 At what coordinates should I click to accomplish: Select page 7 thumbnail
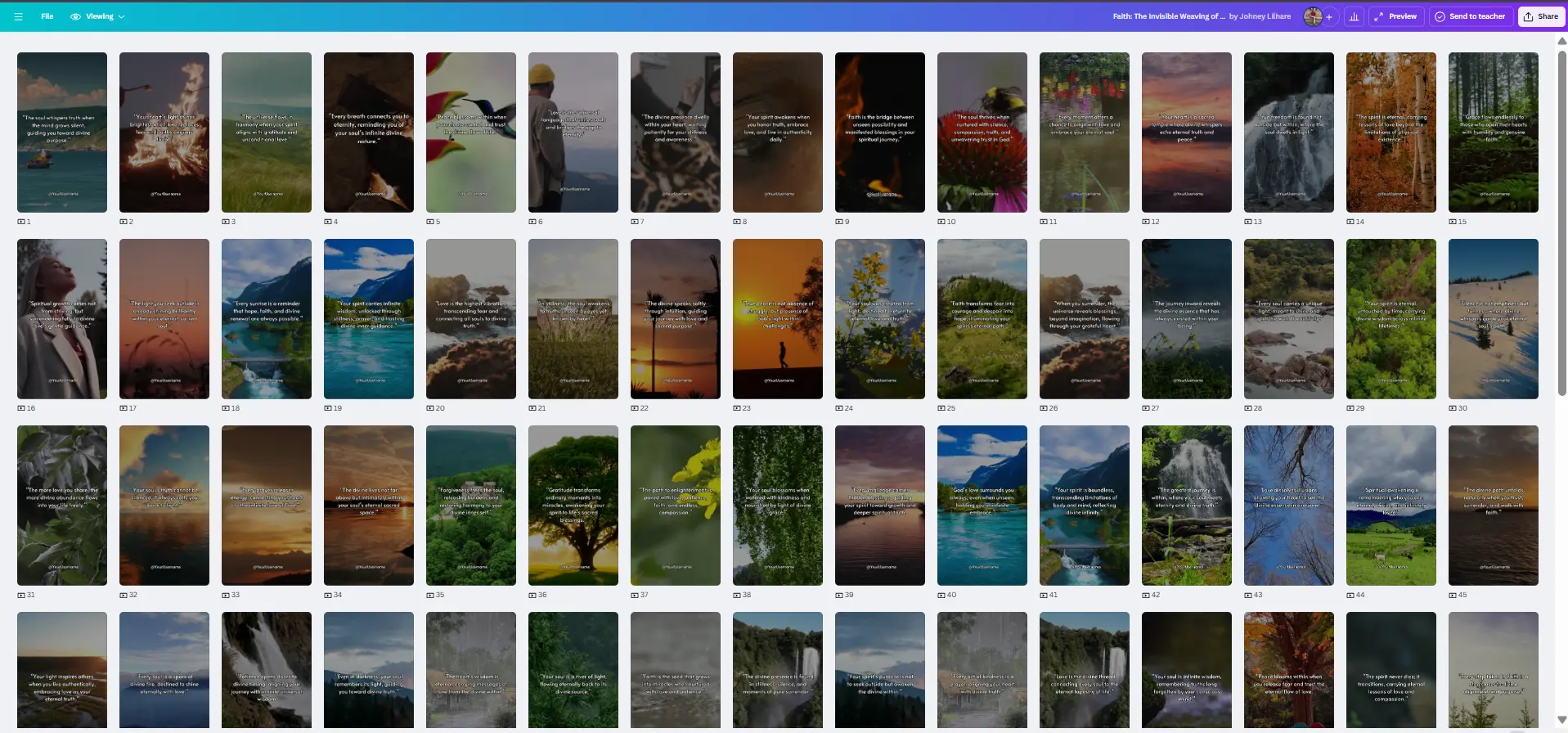click(x=676, y=133)
